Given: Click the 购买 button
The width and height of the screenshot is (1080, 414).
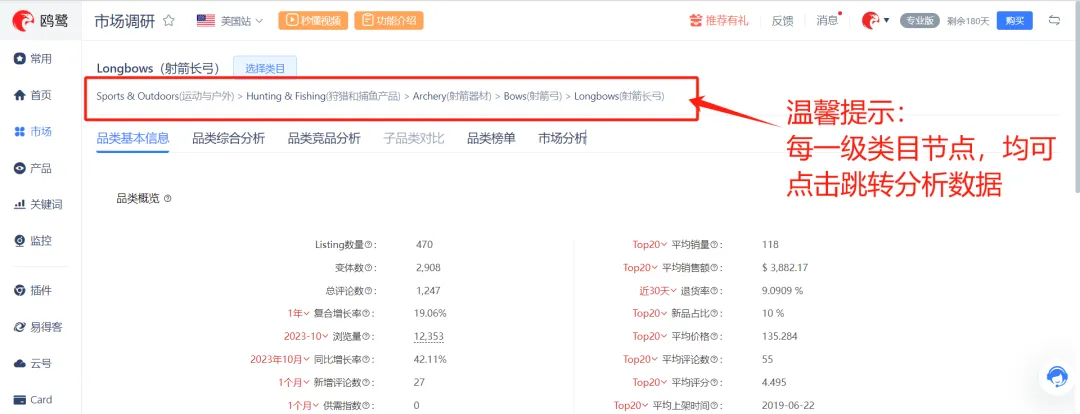Looking at the screenshot, I should coord(1015,21).
